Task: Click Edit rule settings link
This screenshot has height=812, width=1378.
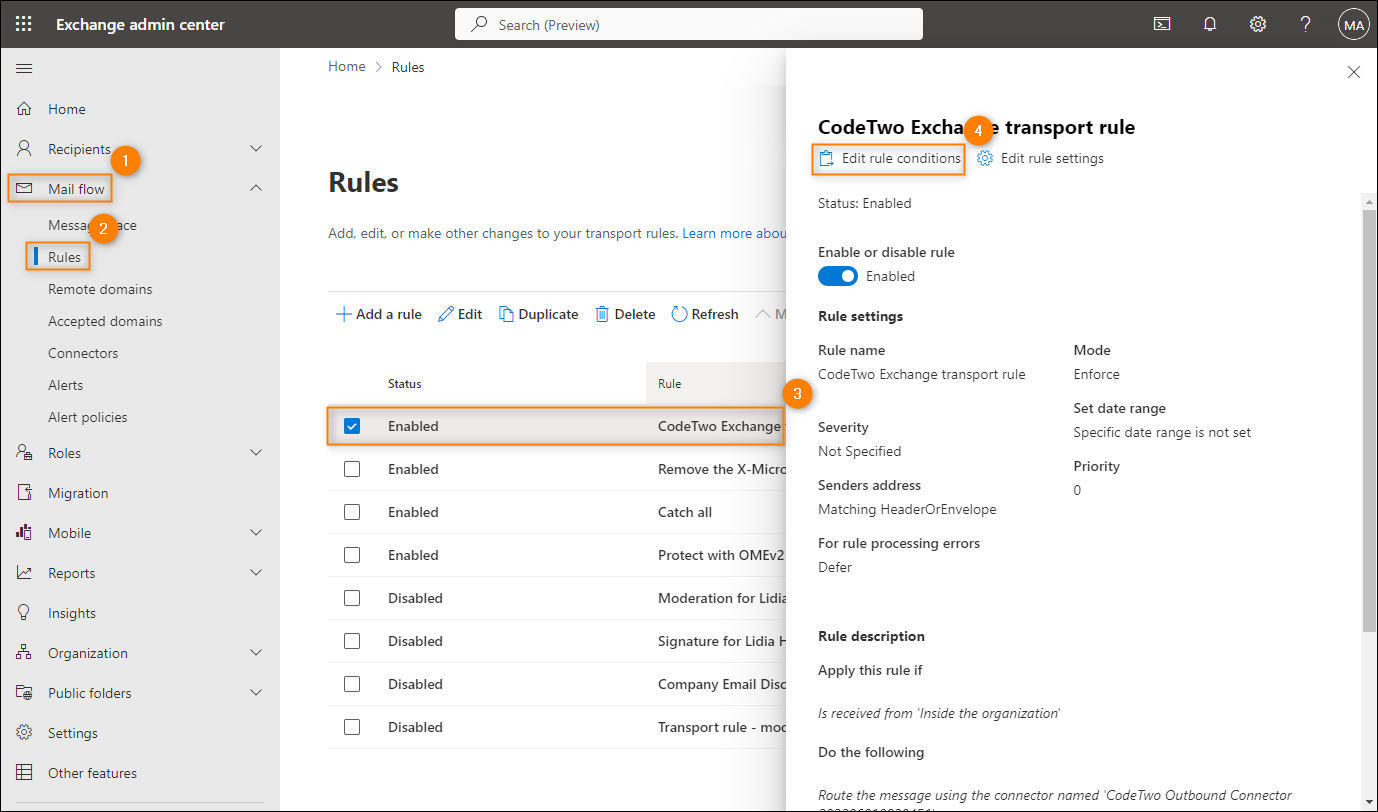Action: (x=1041, y=158)
